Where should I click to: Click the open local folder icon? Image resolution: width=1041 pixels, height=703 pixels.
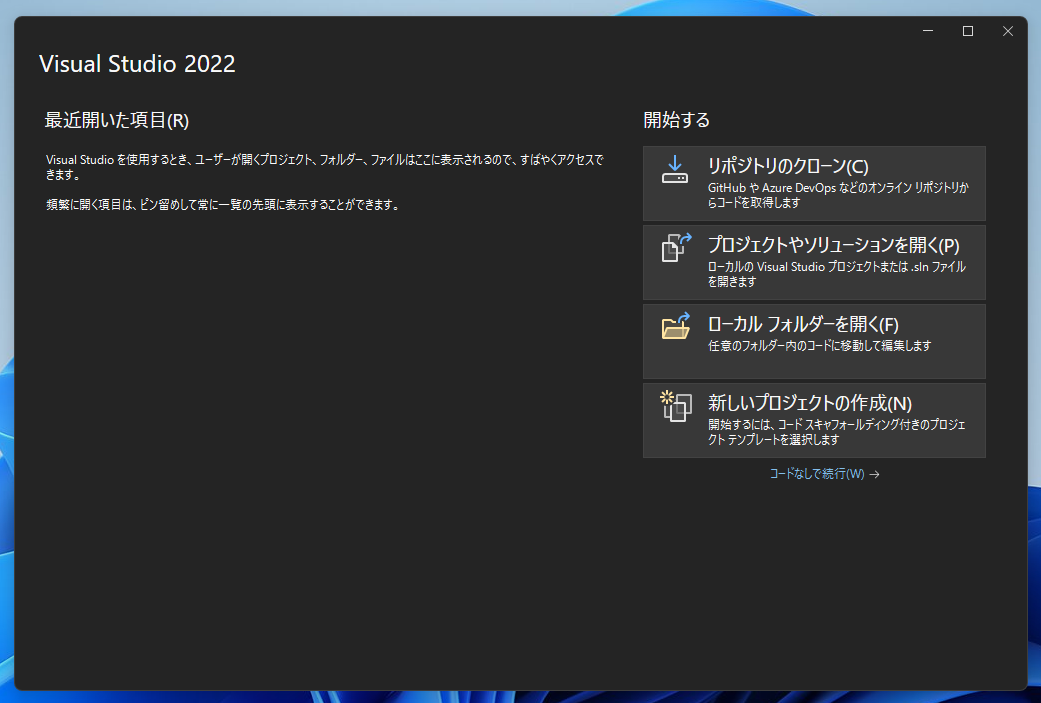(676, 325)
